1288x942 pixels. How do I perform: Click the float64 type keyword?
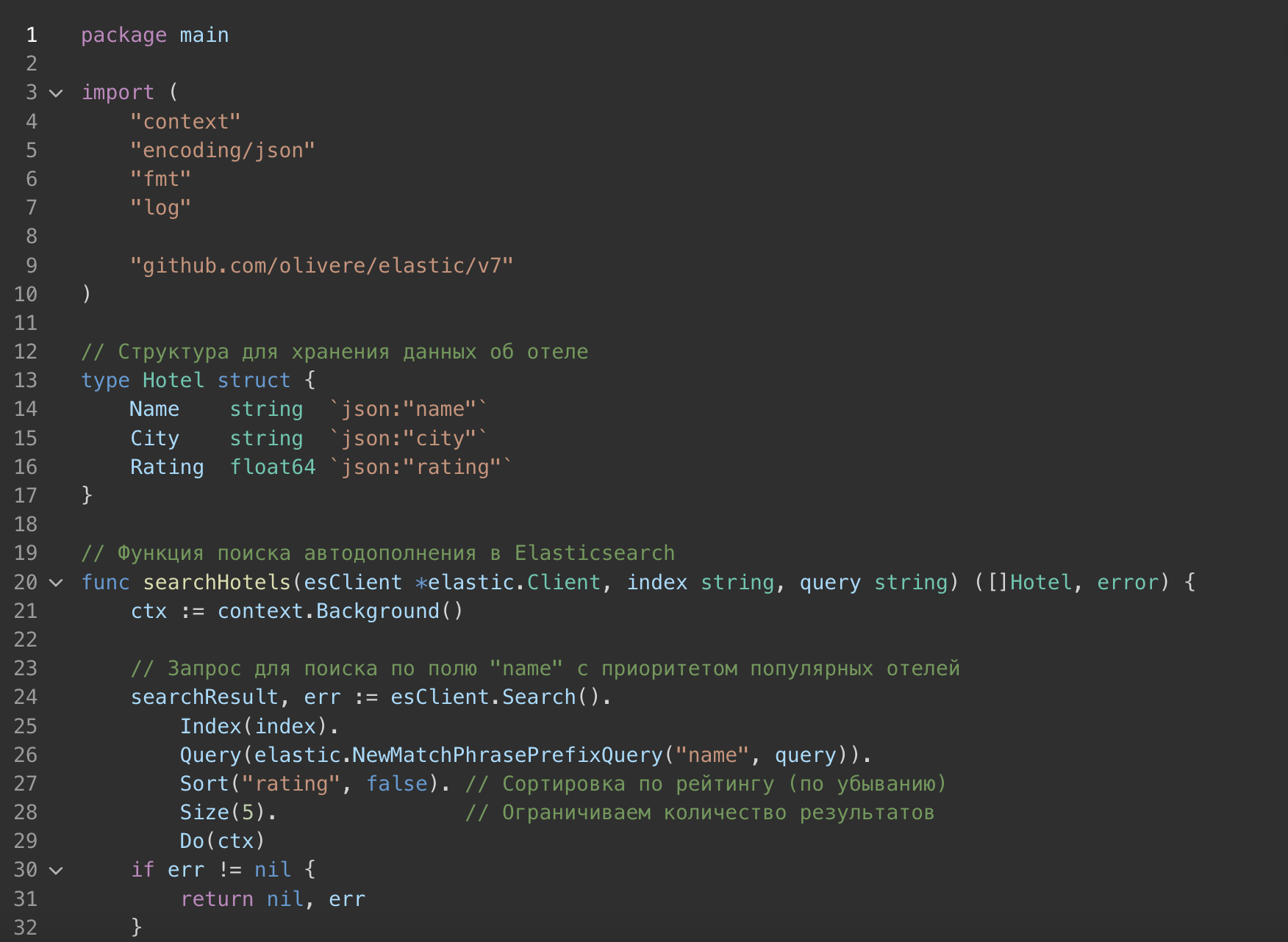[273, 467]
